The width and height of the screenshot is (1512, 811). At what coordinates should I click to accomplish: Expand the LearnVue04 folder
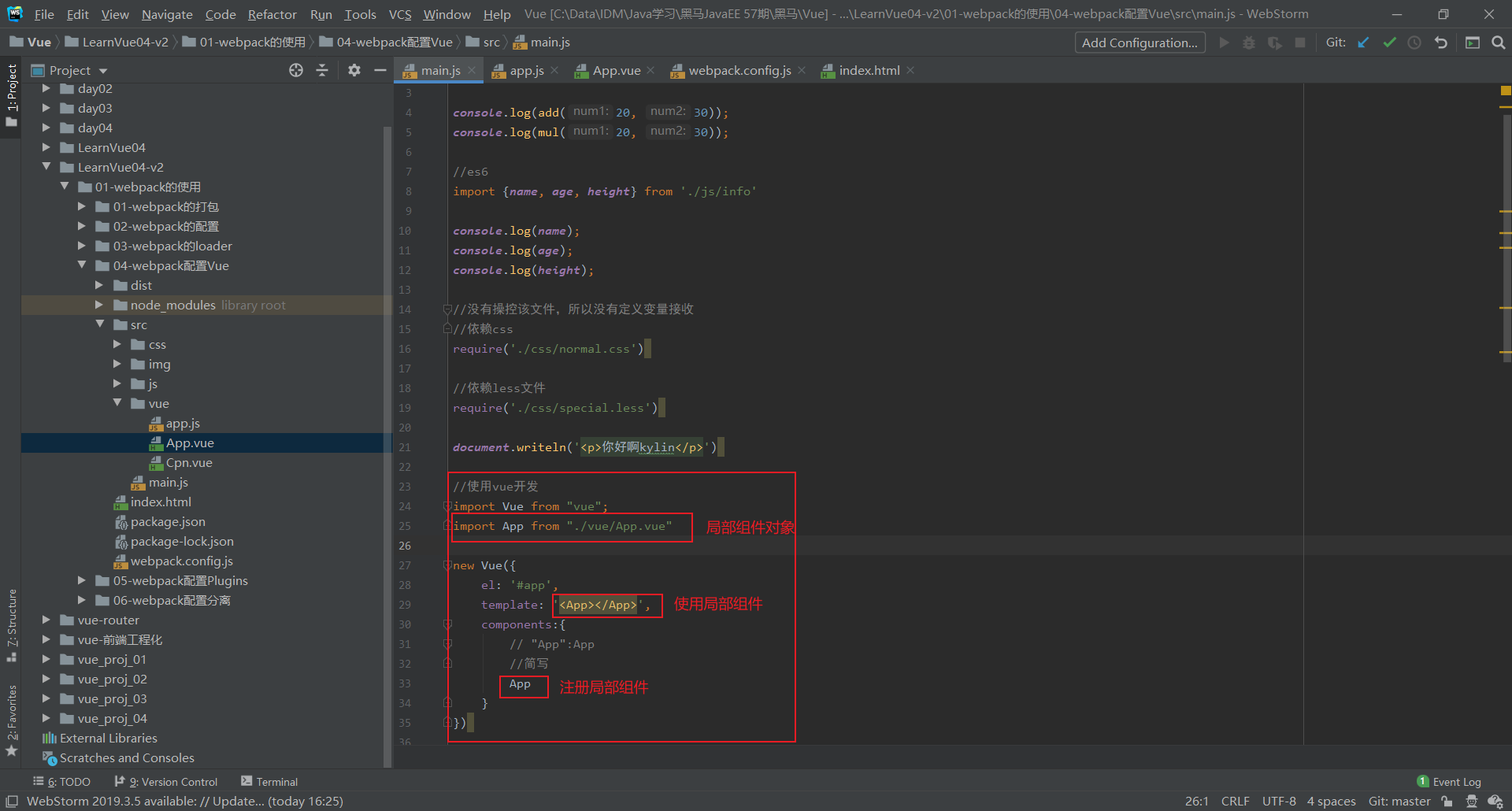pos(46,147)
